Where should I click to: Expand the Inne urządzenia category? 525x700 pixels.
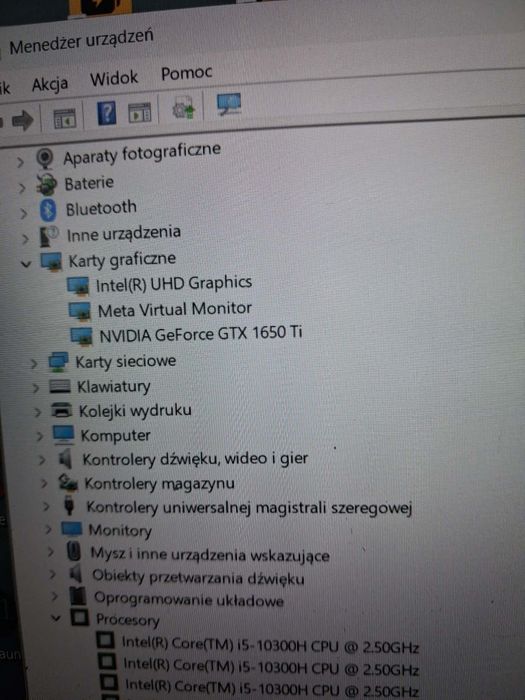pyautogui.click(x=25, y=239)
